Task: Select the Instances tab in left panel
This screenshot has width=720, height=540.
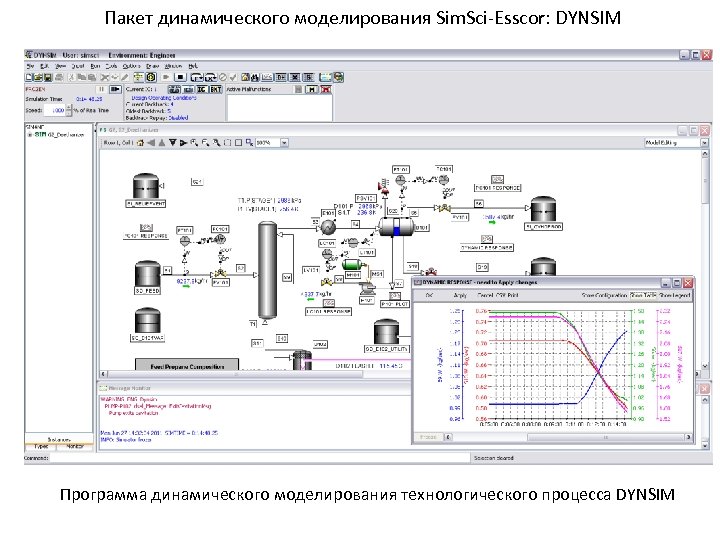Action: [59, 439]
